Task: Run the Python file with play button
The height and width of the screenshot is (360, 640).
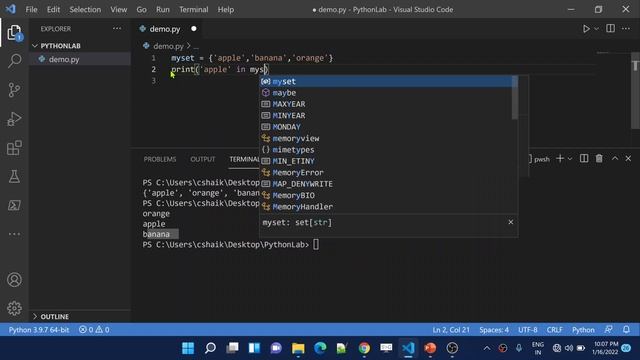Action: 586,29
